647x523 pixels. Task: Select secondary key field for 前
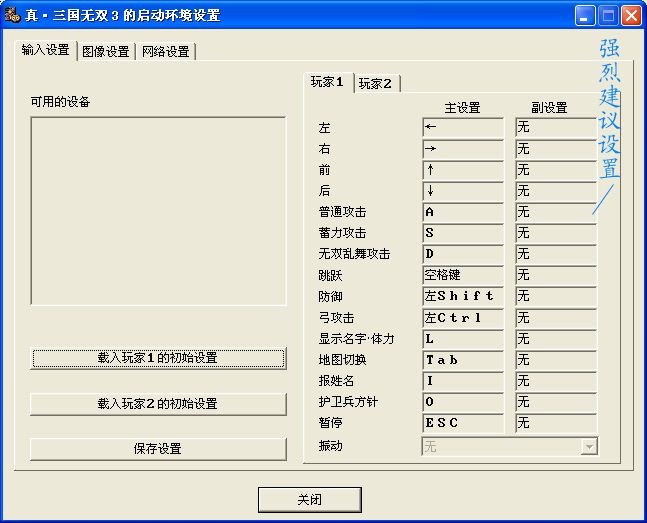[x=556, y=170]
